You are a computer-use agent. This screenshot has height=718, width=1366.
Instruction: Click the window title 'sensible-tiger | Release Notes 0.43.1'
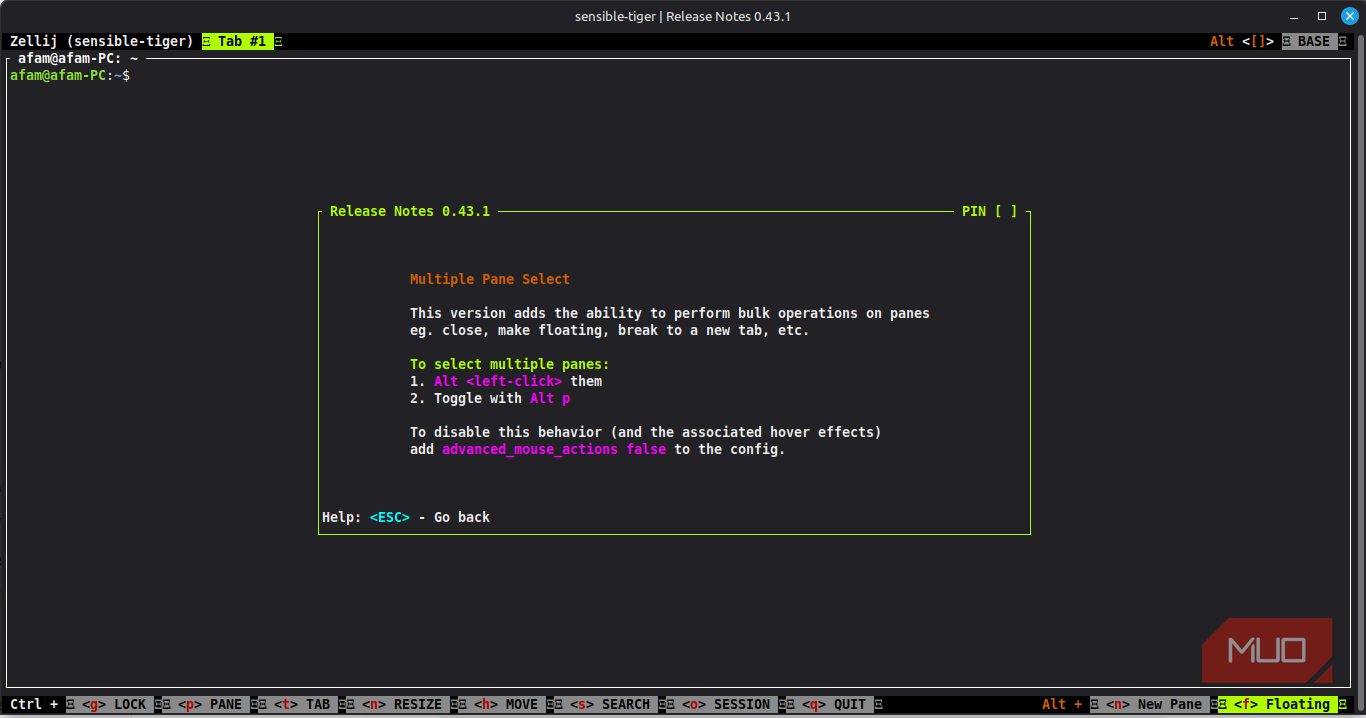[683, 16]
